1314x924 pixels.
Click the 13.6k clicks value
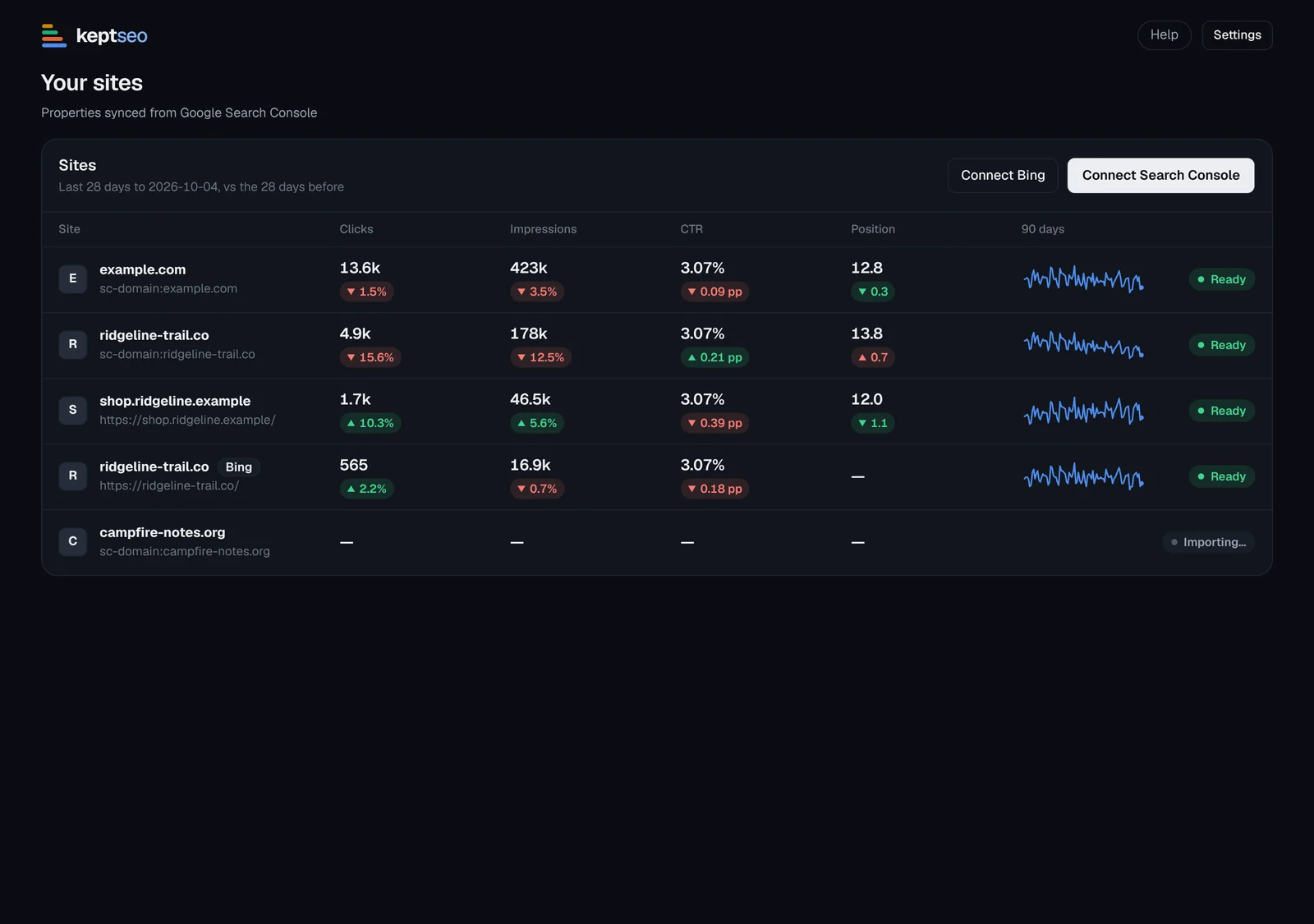[x=360, y=268]
